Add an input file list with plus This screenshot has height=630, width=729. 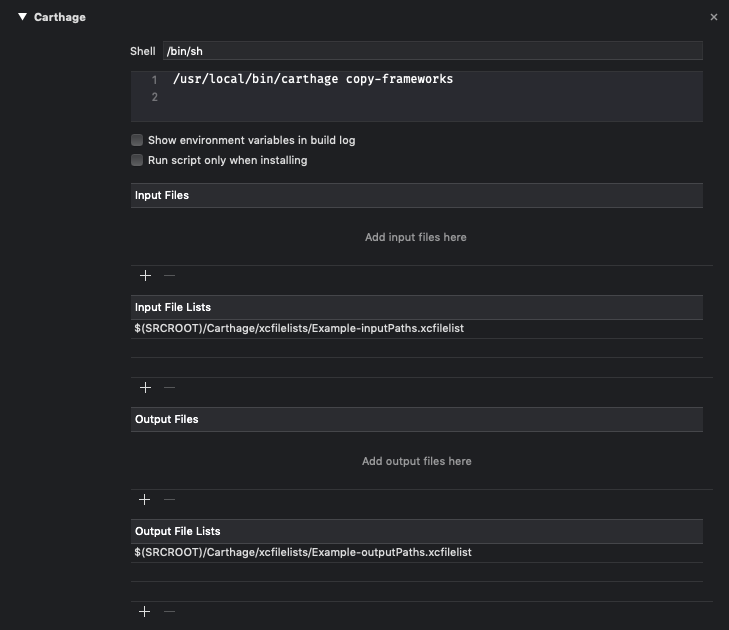pyautogui.click(x=145, y=387)
